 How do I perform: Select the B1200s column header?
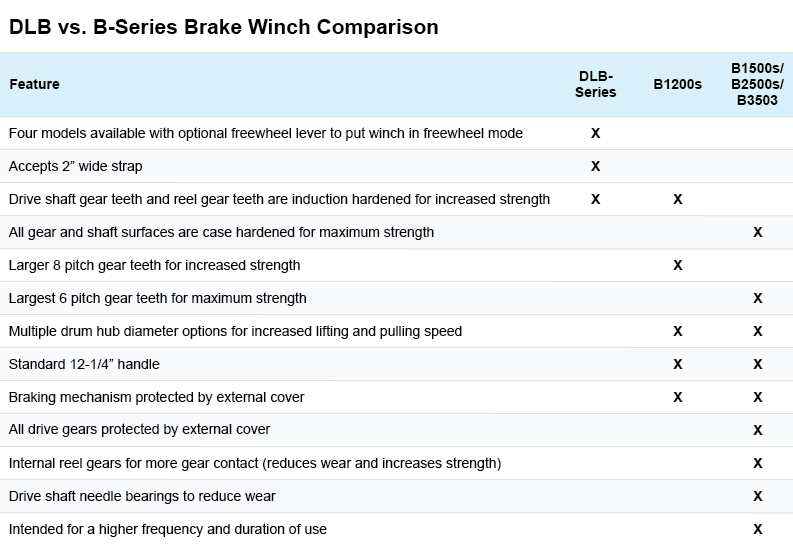click(677, 84)
